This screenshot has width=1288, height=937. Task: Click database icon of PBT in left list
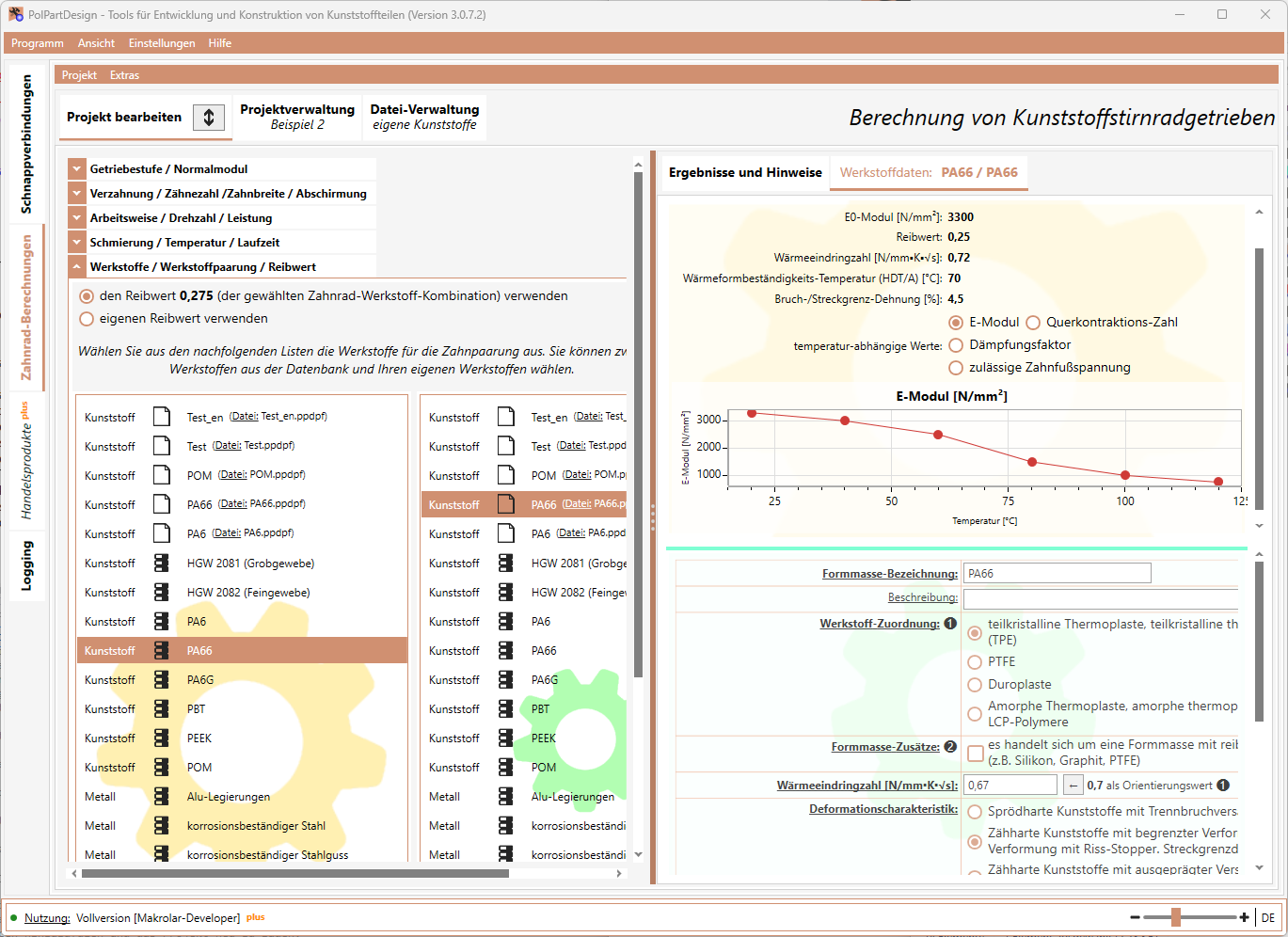pyautogui.click(x=162, y=708)
